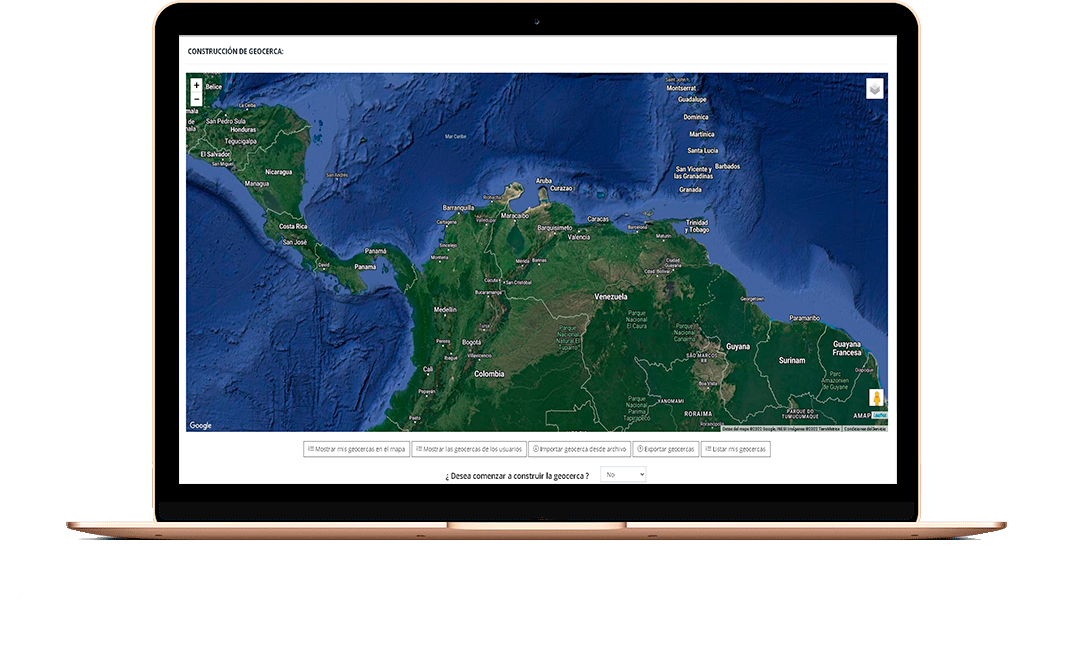Open the Condiciones del Servicio link
This screenshot has height=653, width=1082.
pos(864,429)
